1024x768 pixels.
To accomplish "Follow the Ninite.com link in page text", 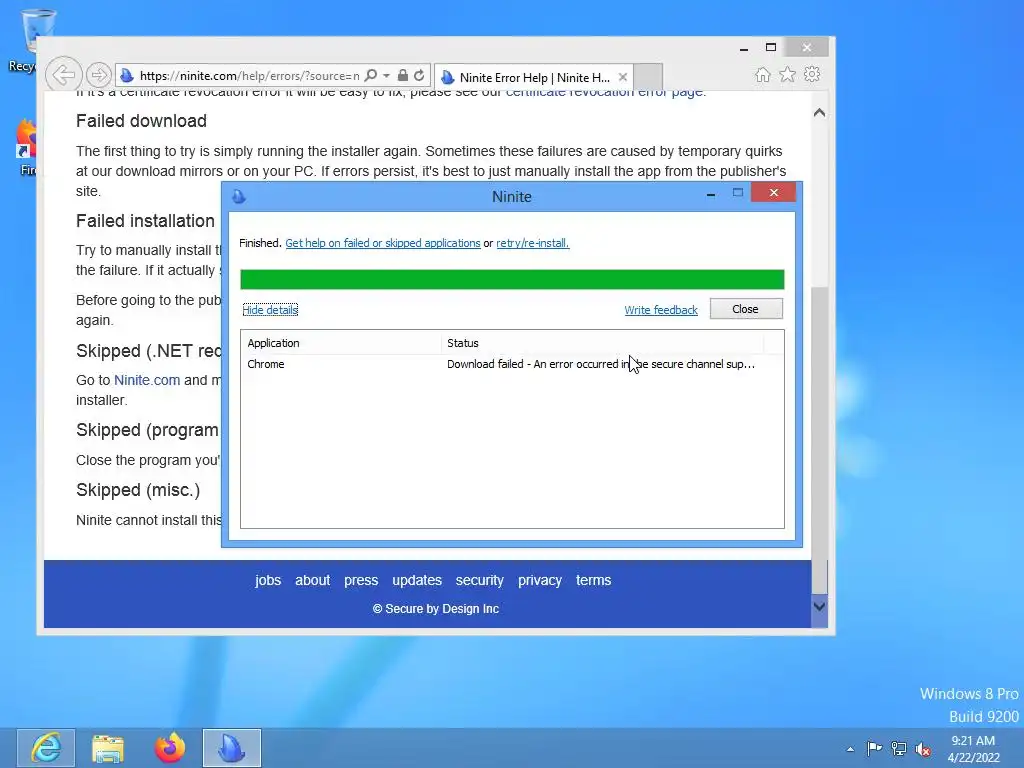I will coord(147,380).
